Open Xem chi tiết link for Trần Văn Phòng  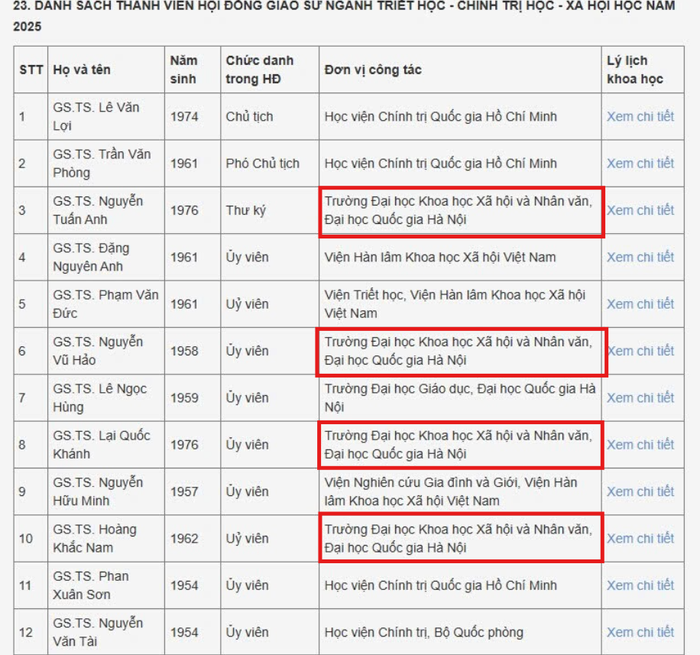(x=640, y=163)
